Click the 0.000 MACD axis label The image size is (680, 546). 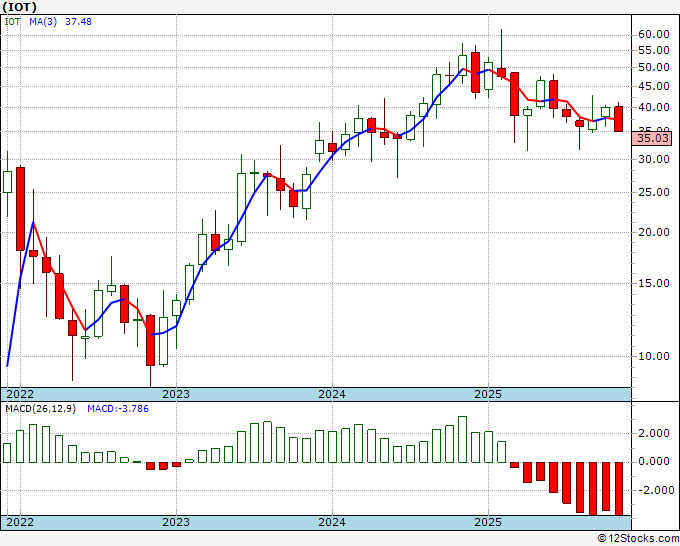coord(654,461)
